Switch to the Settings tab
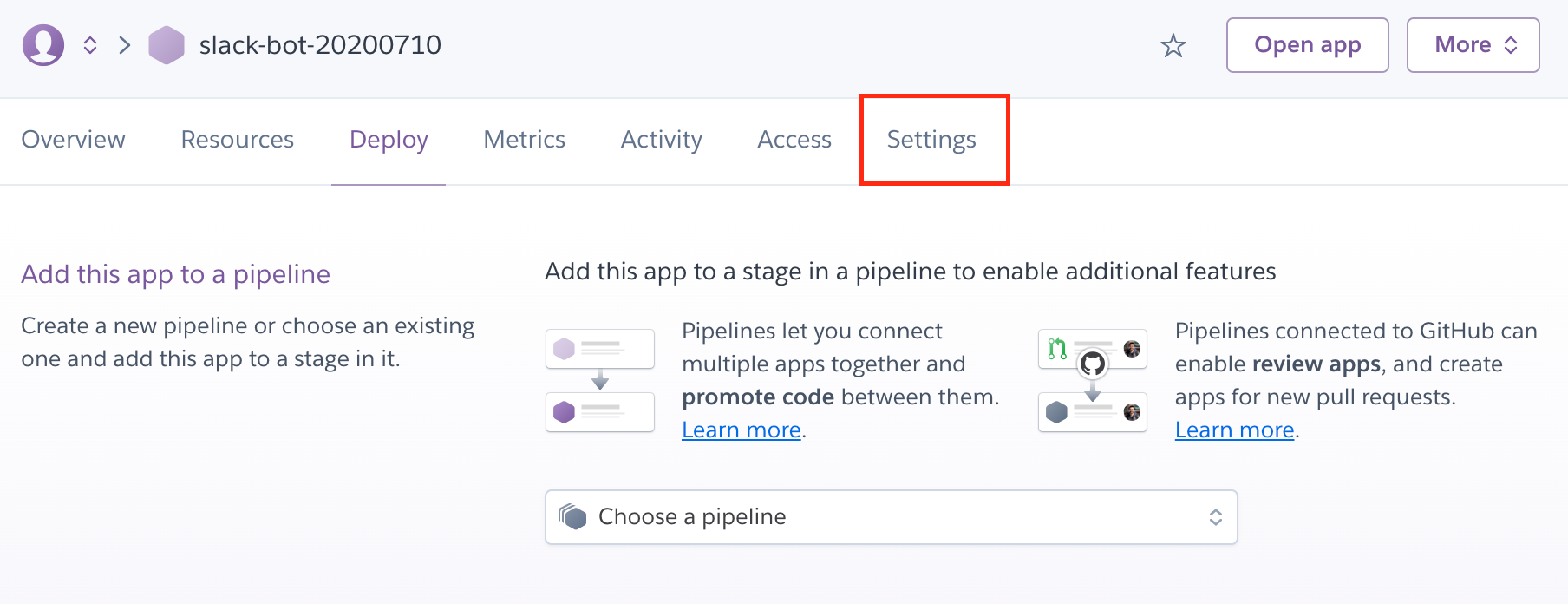Viewport: 1568px width, 604px height. coord(931,140)
